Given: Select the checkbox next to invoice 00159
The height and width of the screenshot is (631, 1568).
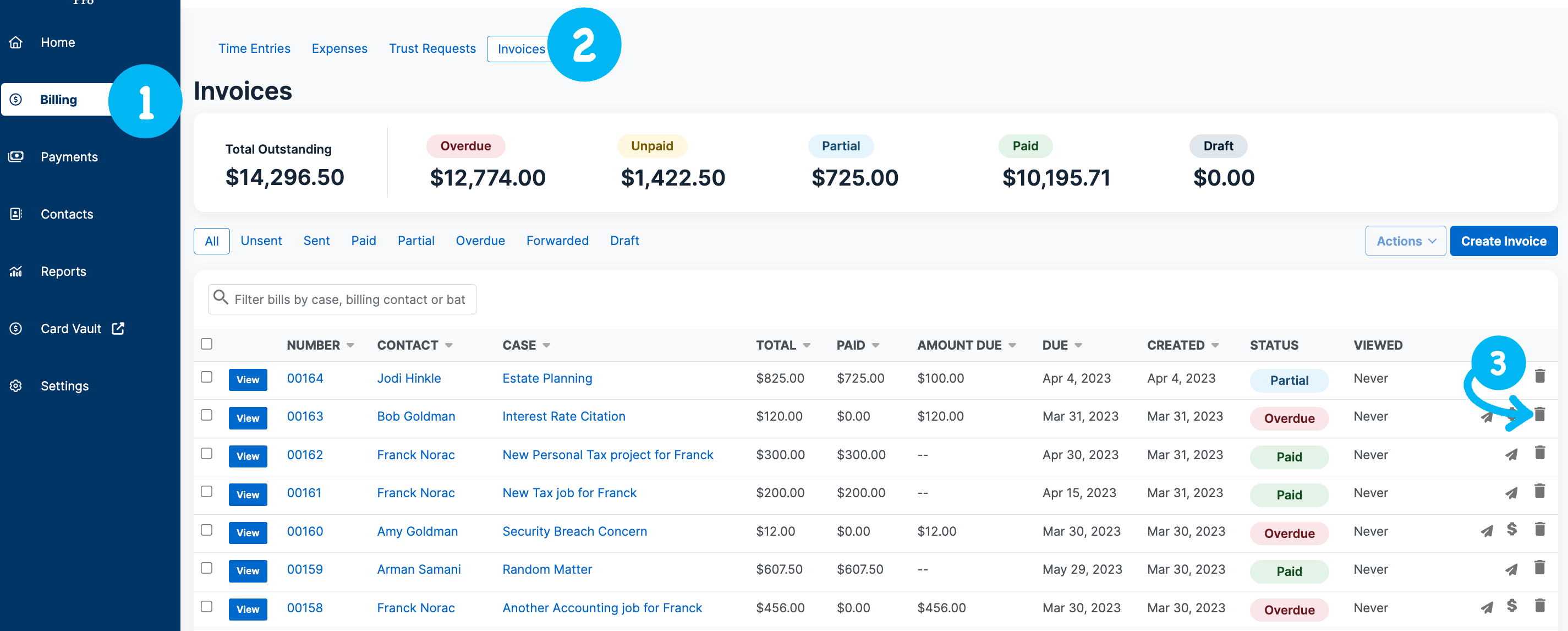Looking at the screenshot, I should coord(206,568).
